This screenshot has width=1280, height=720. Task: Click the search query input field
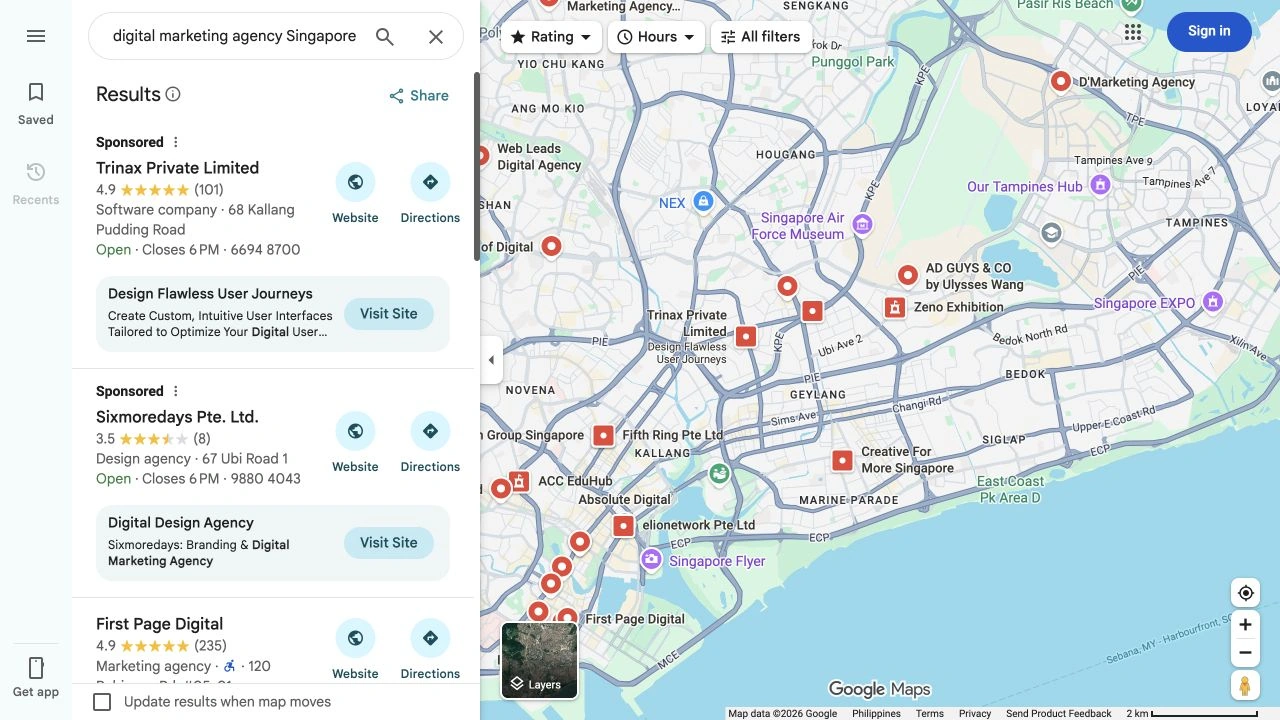[x=234, y=36]
